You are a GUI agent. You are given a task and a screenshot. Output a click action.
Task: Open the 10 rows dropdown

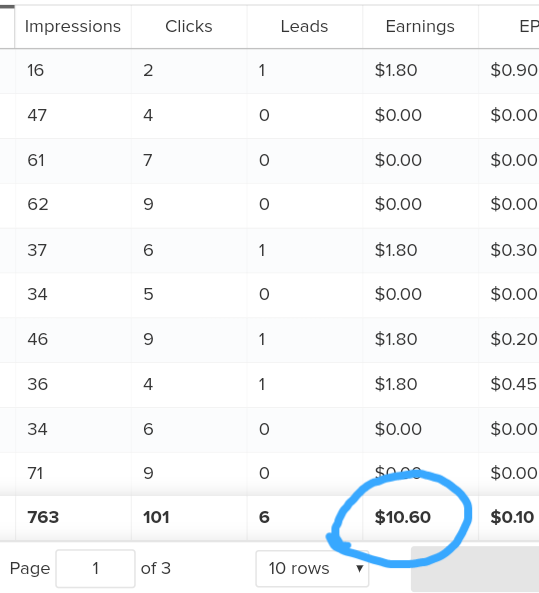[312, 568]
